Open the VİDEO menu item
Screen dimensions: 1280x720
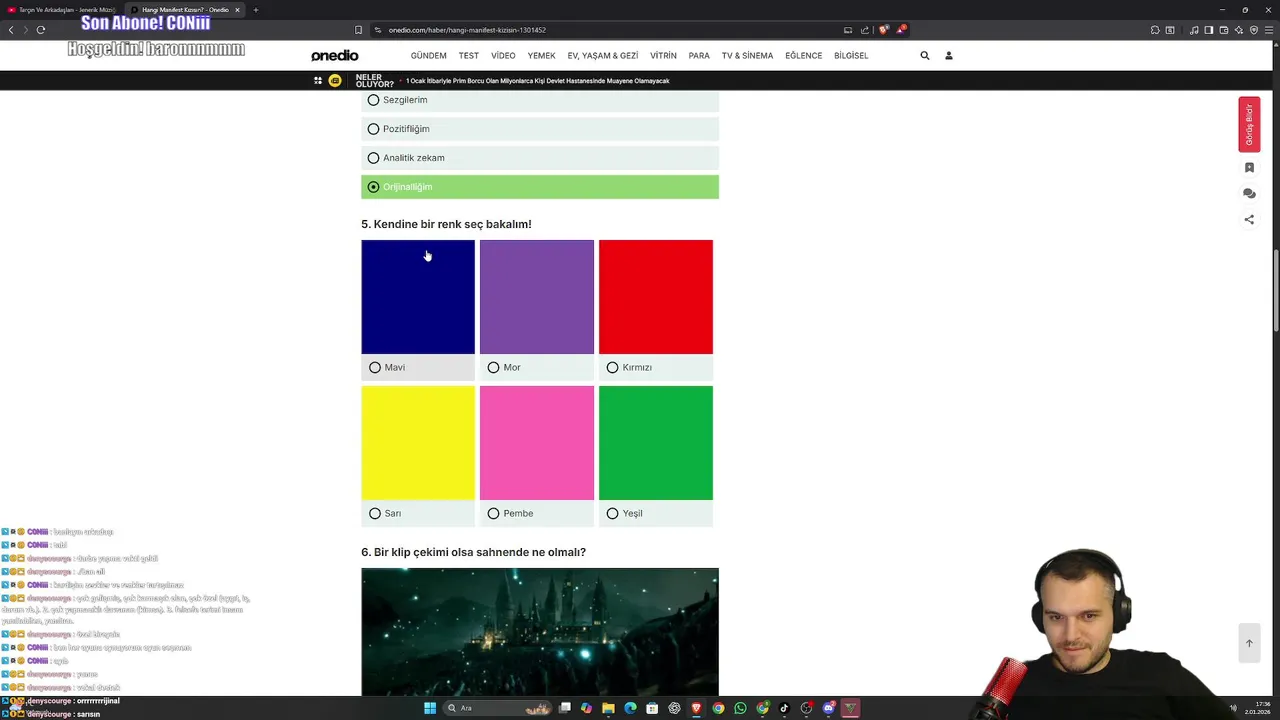coord(504,56)
